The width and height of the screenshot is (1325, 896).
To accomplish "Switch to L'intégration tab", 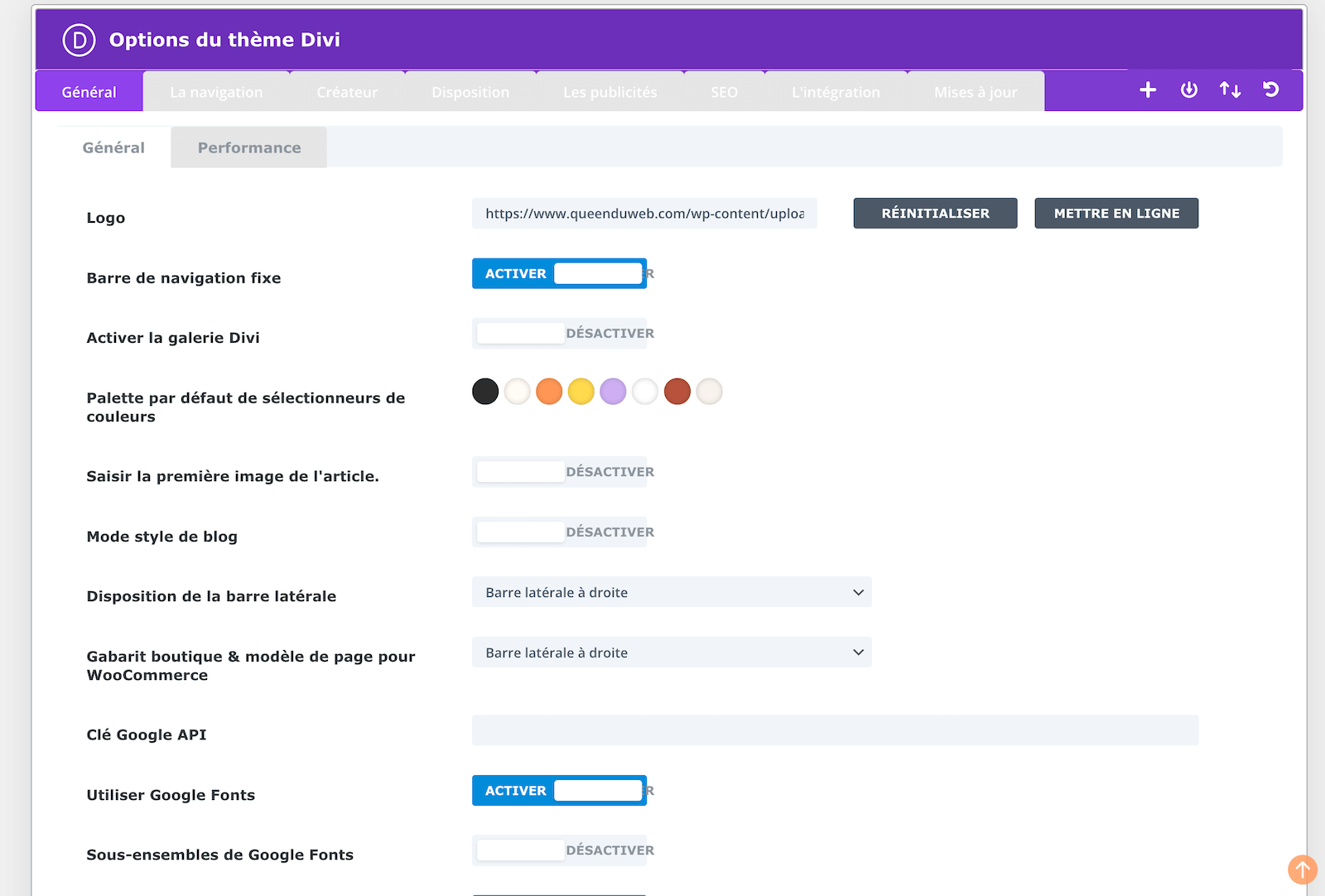I will [x=836, y=91].
